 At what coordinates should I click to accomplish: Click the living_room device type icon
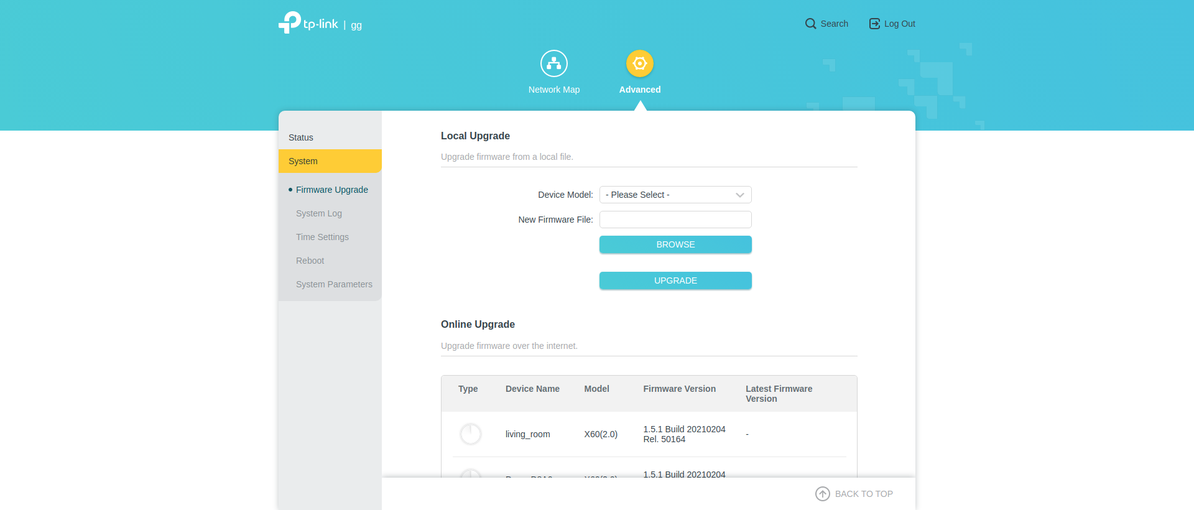tap(470, 434)
